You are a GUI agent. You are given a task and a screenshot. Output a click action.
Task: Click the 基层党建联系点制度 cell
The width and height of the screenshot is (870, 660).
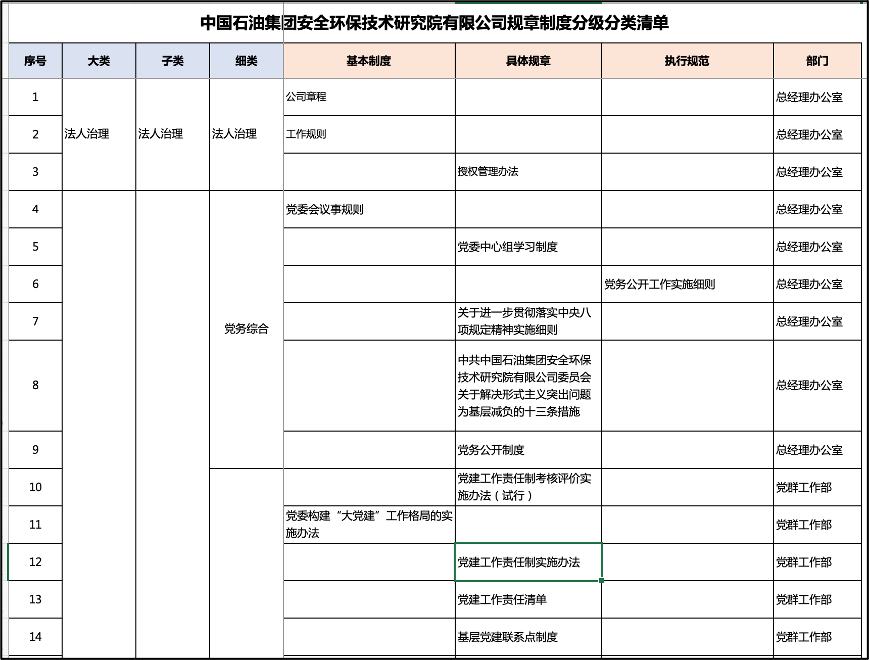click(528, 636)
